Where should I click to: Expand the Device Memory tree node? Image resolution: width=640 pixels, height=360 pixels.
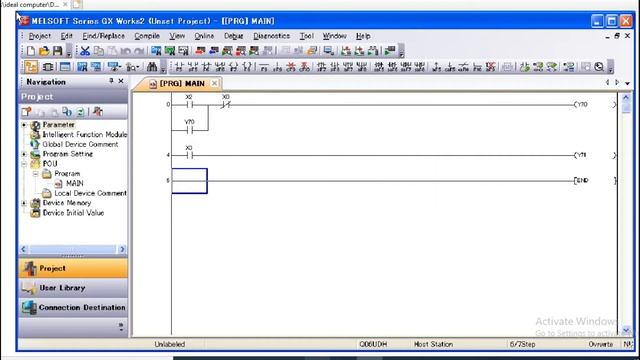pos(24,203)
